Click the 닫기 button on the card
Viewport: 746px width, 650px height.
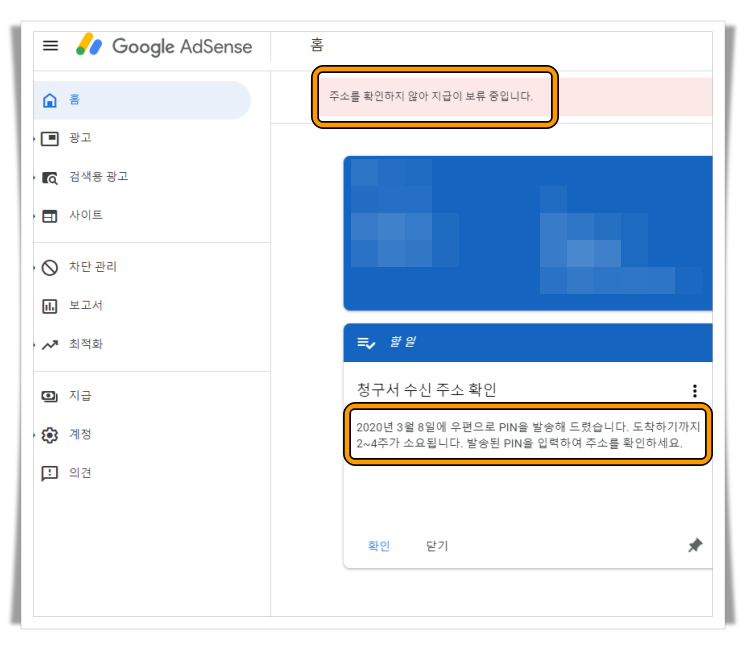437,546
